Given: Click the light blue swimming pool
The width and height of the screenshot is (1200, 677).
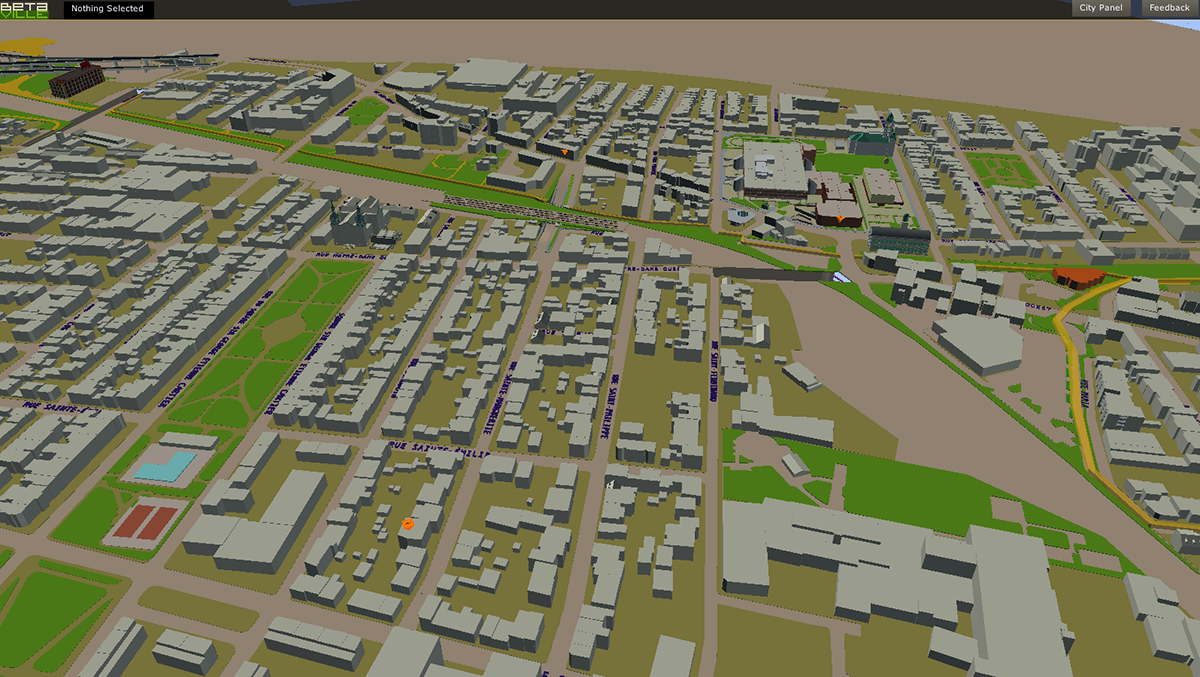Looking at the screenshot, I should coord(165,467).
